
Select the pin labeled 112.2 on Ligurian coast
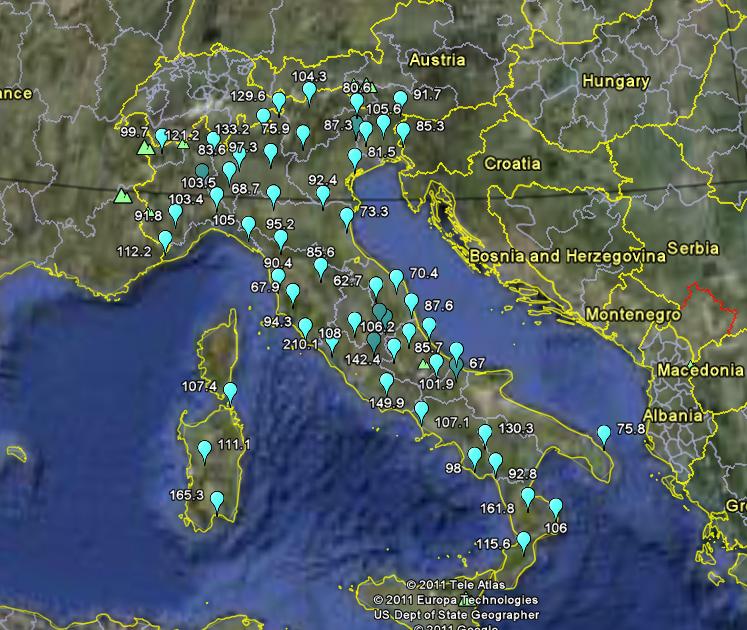(165, 241)
